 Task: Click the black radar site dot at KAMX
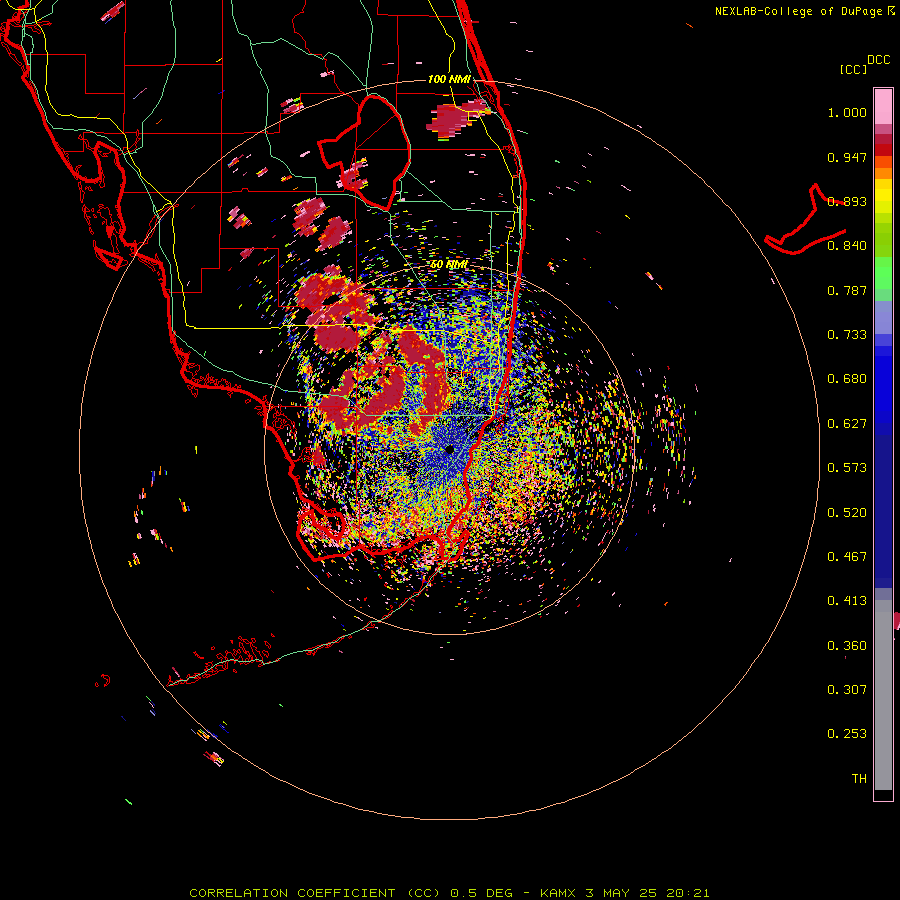pos(449,449)
